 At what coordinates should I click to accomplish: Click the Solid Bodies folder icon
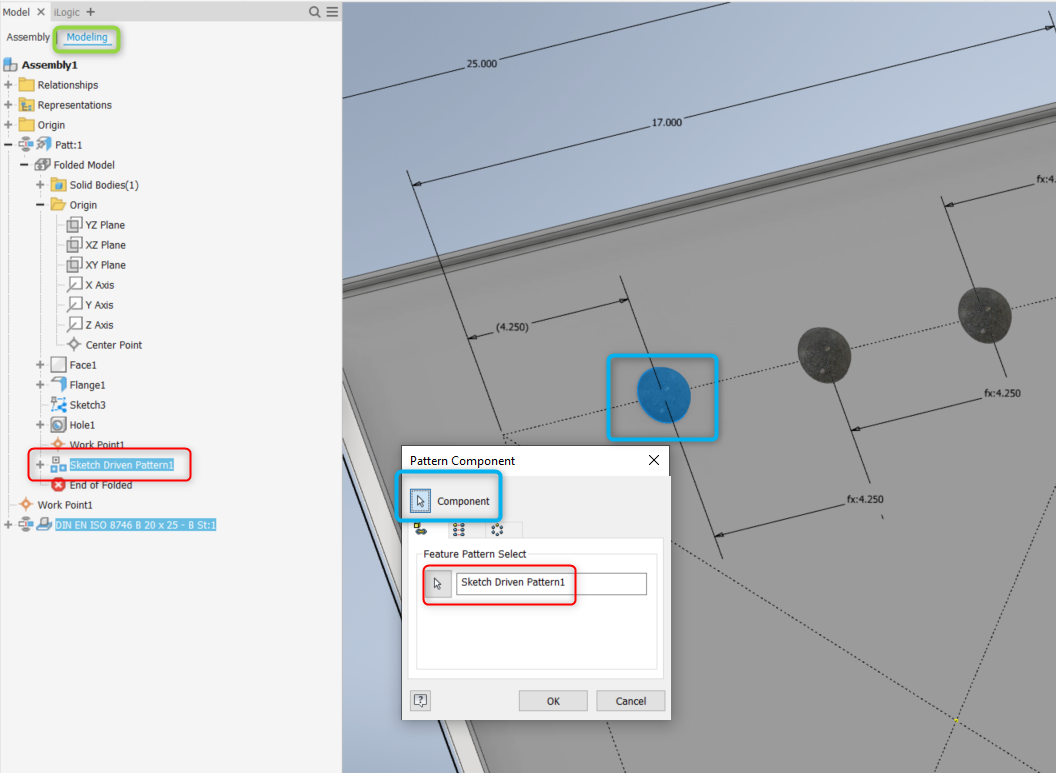click(x=59, y=184)
